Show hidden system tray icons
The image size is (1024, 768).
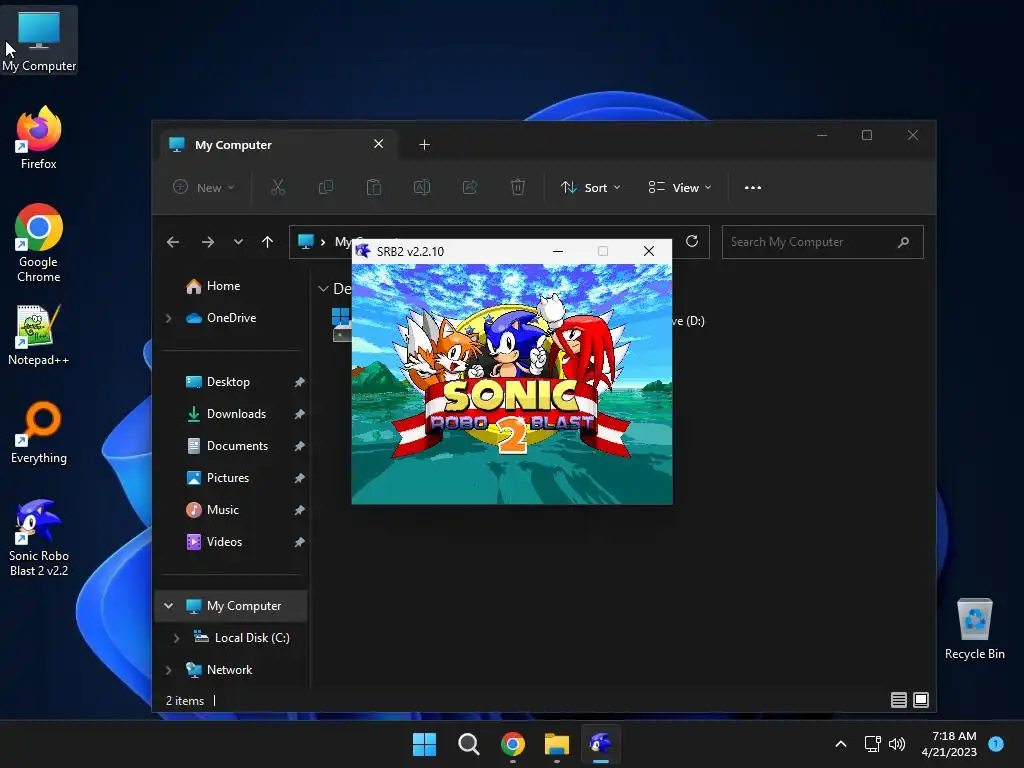coord(841,744)
